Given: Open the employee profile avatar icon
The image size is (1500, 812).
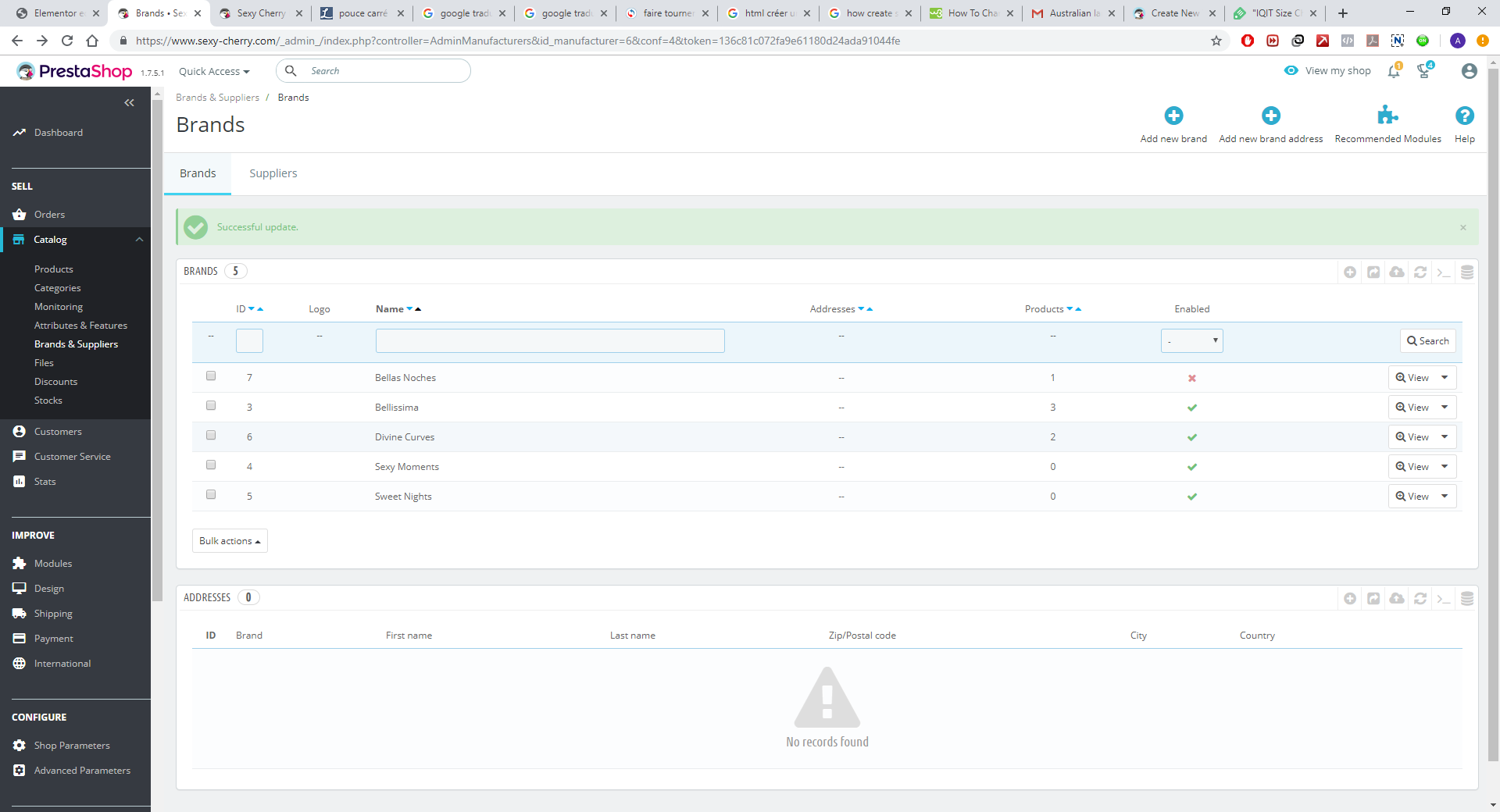Looking at the screenshot, I should (x=1469, y=71).
